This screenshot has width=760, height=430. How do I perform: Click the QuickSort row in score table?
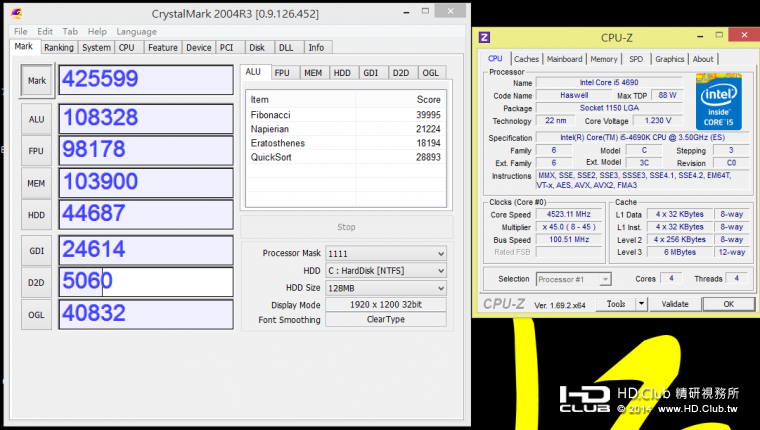click(x=346, y=157)
